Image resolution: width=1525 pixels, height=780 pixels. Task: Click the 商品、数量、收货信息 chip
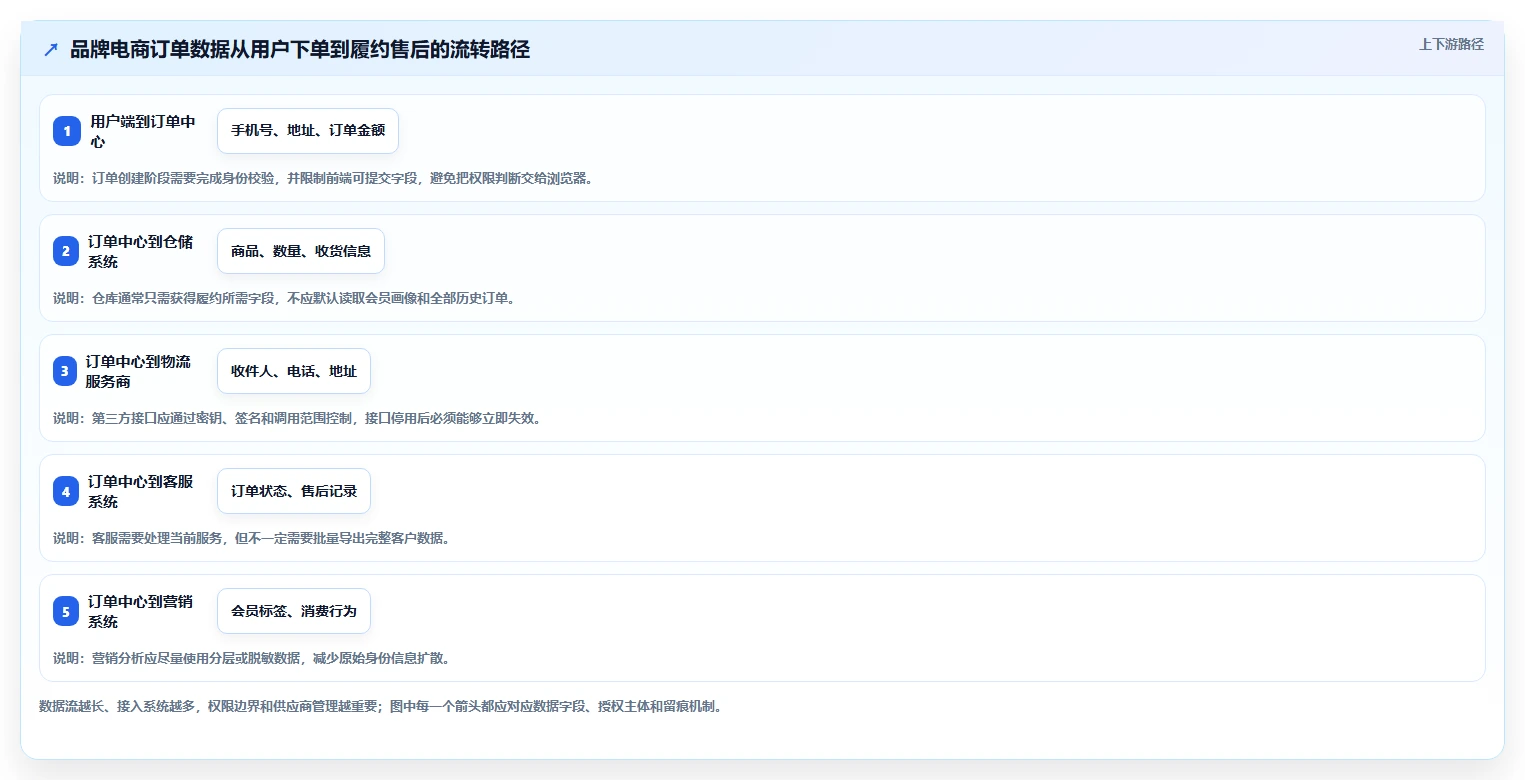click(x=301, y=251)
